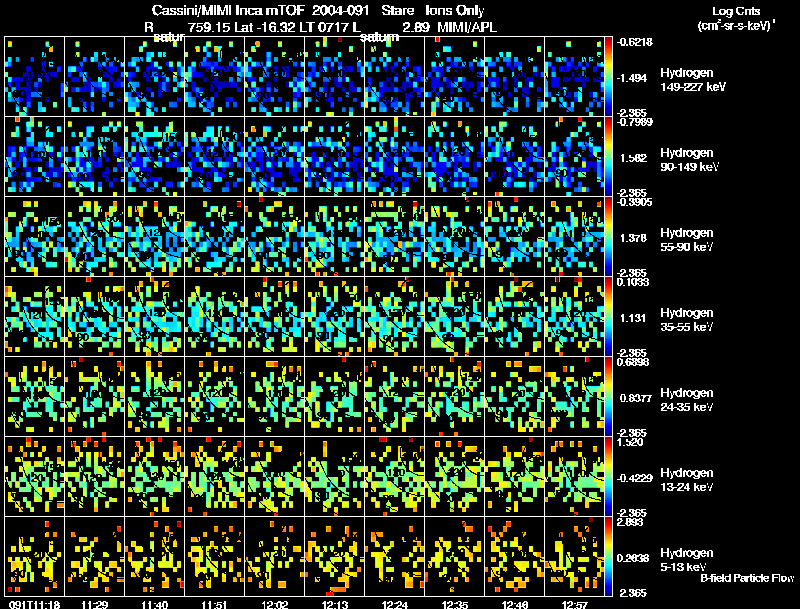
Task: Click the color bar of the 24-35 keV row
Action: [608, 397]
